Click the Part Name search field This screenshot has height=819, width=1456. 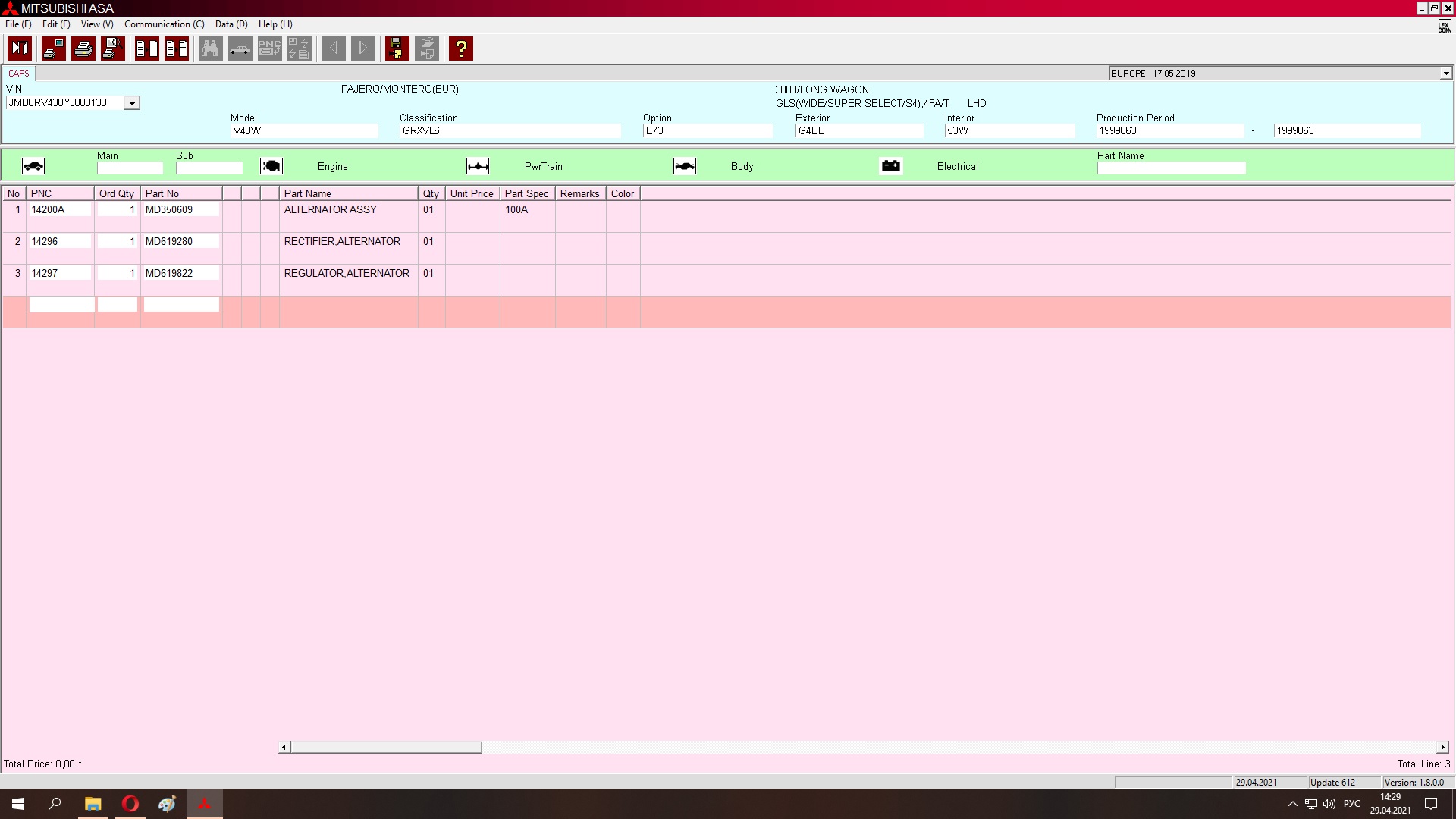tap(1170, 168)
